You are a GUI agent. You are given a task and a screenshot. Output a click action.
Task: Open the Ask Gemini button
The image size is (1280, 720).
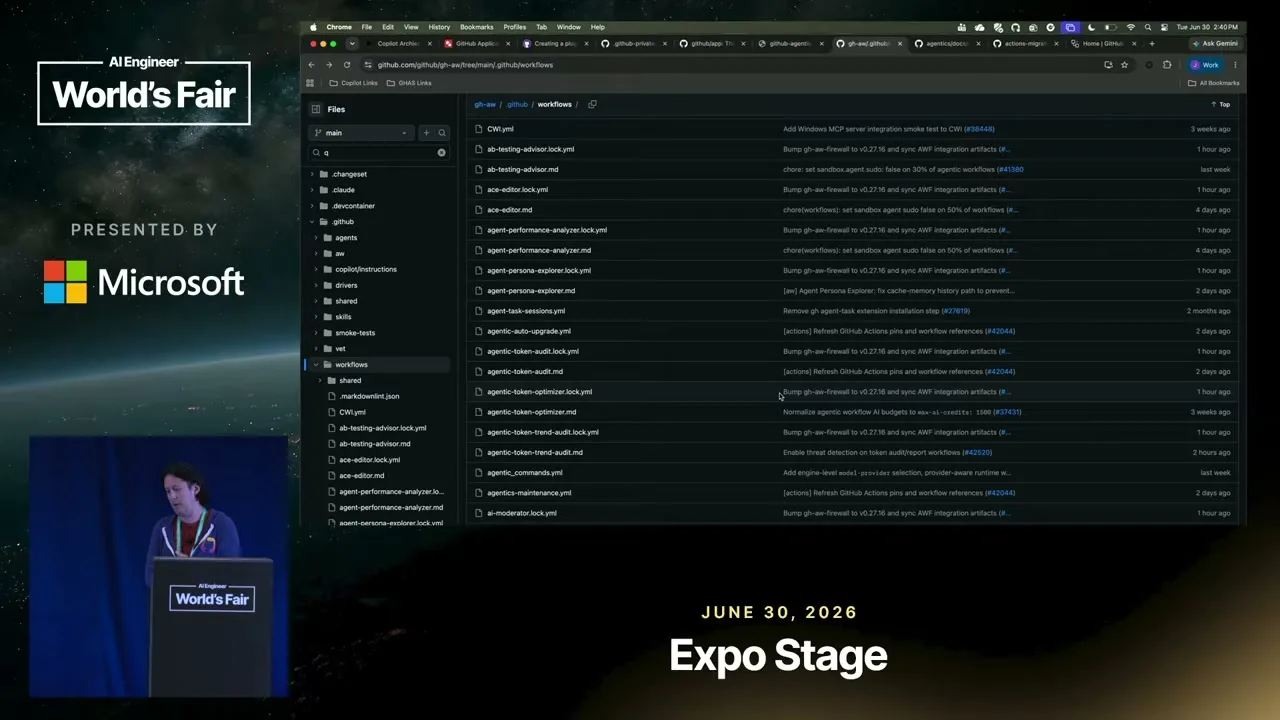(1215, 44)
